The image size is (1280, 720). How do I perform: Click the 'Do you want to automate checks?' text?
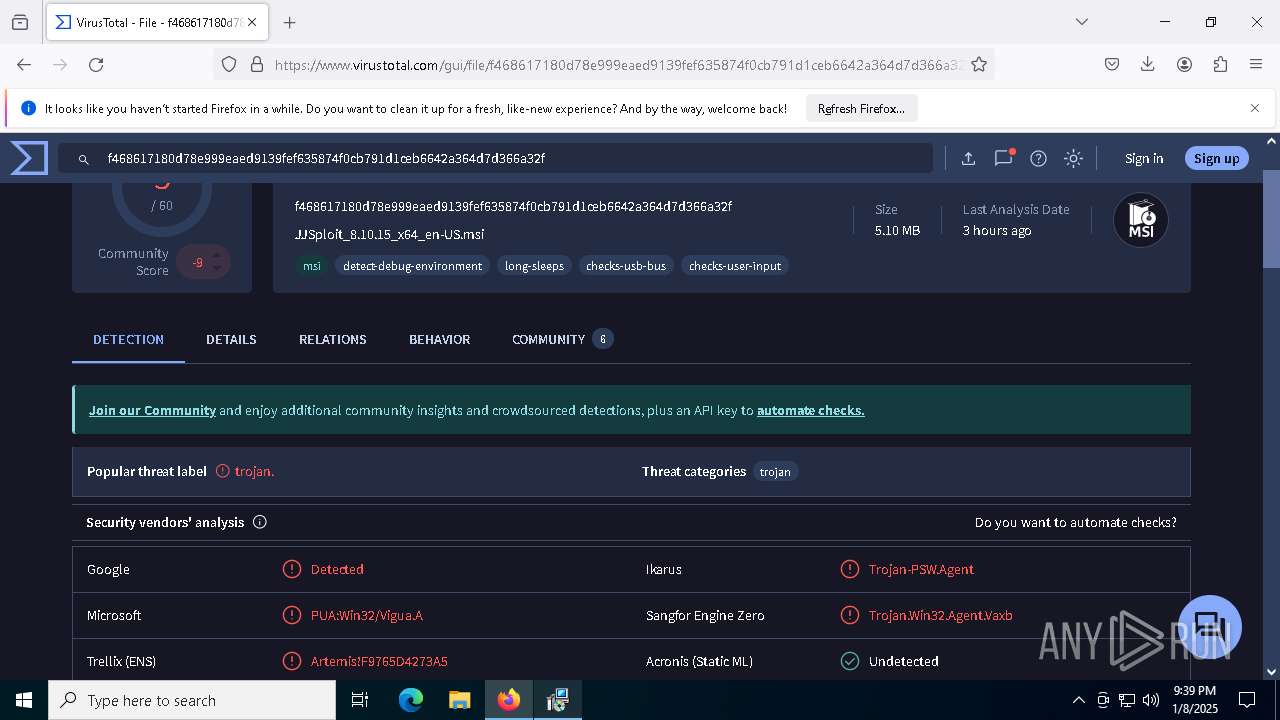1075,522
